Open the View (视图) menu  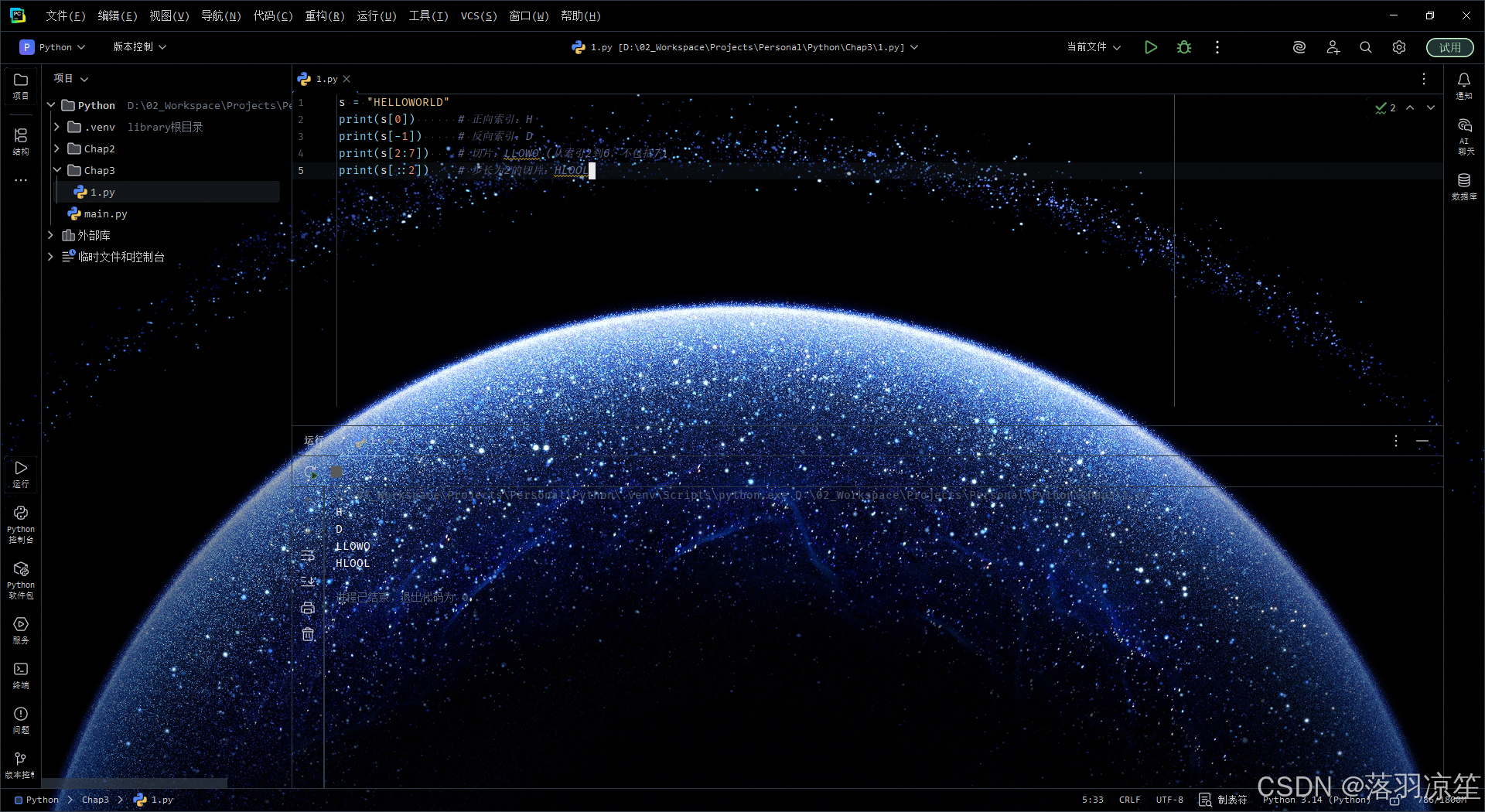[169, 15]
